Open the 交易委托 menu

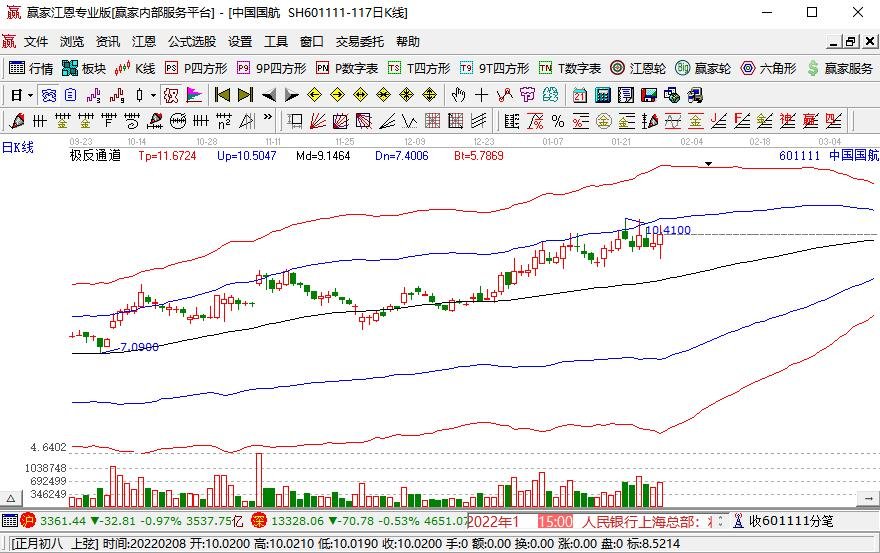360,42
